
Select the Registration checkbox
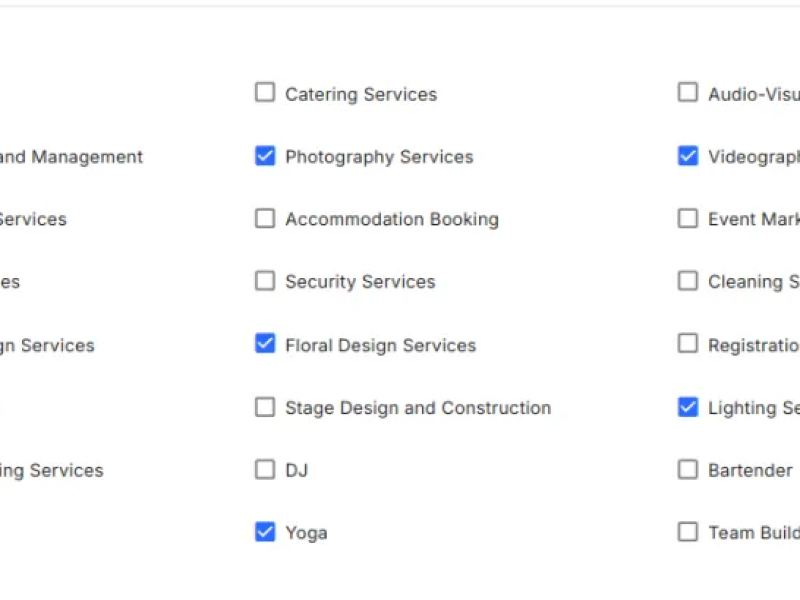pos(688,344)
